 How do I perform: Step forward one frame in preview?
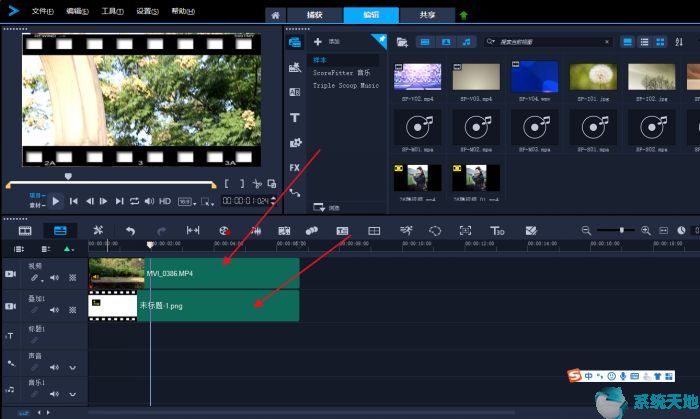[x=104, y=201]
